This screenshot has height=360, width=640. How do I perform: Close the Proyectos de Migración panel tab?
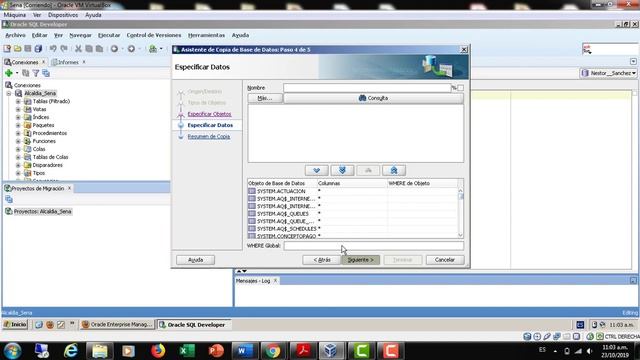[x=69, y=188]
